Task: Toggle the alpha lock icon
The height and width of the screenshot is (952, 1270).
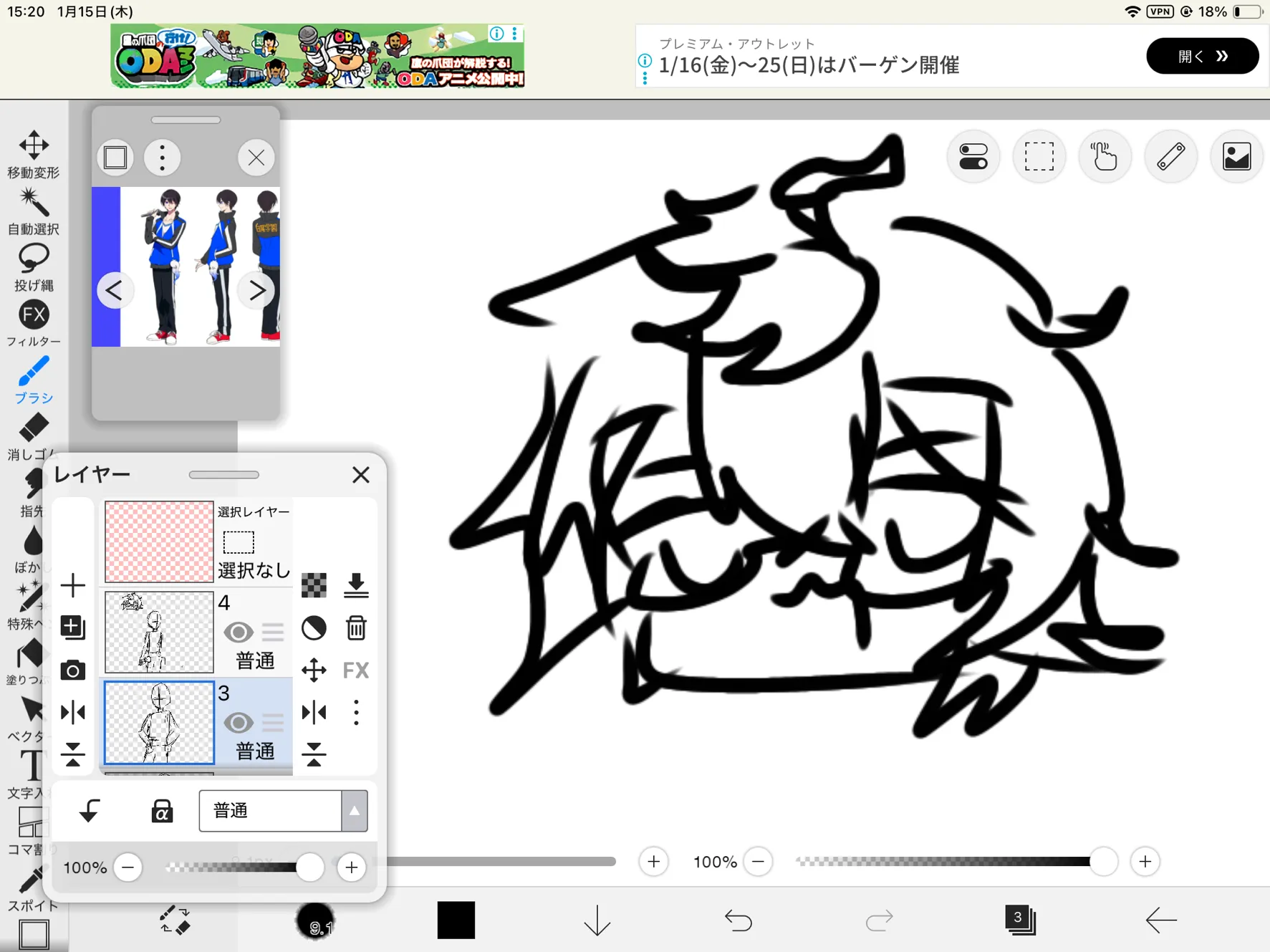Action: 162,811
